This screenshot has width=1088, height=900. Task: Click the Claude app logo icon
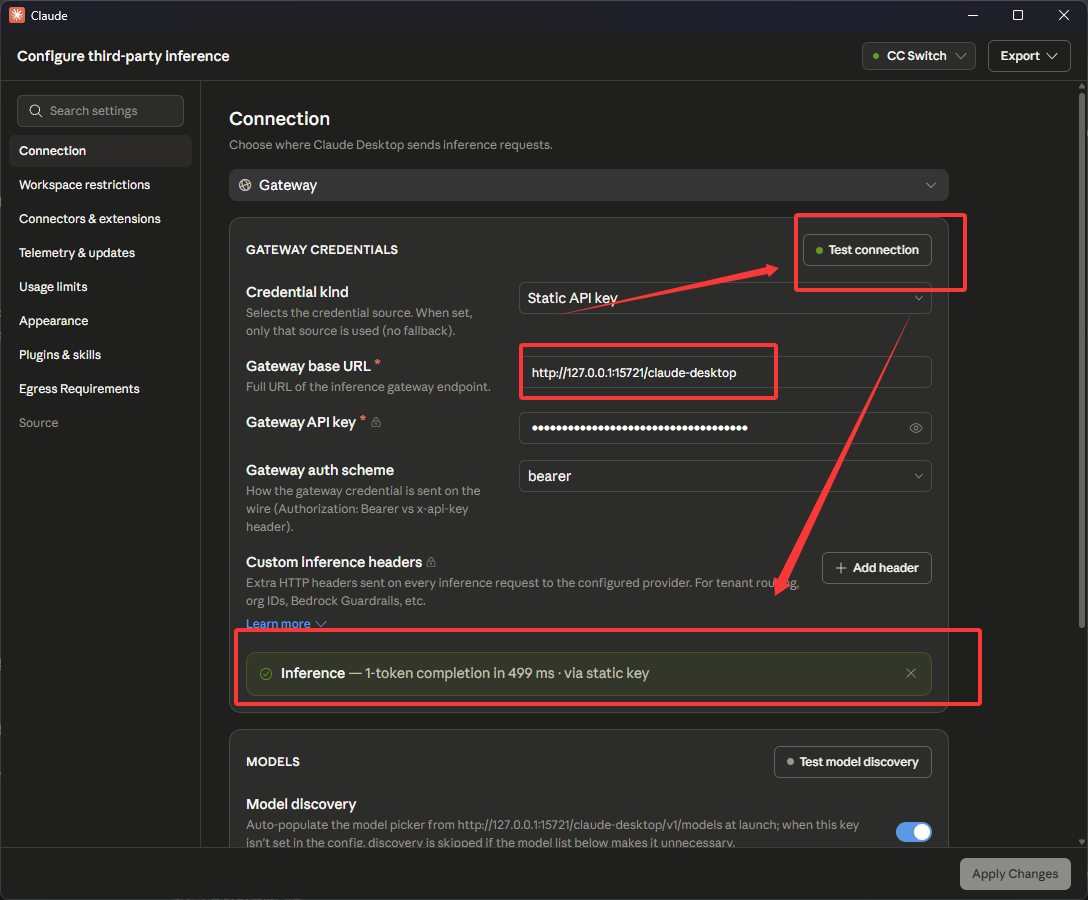(17, 15)
